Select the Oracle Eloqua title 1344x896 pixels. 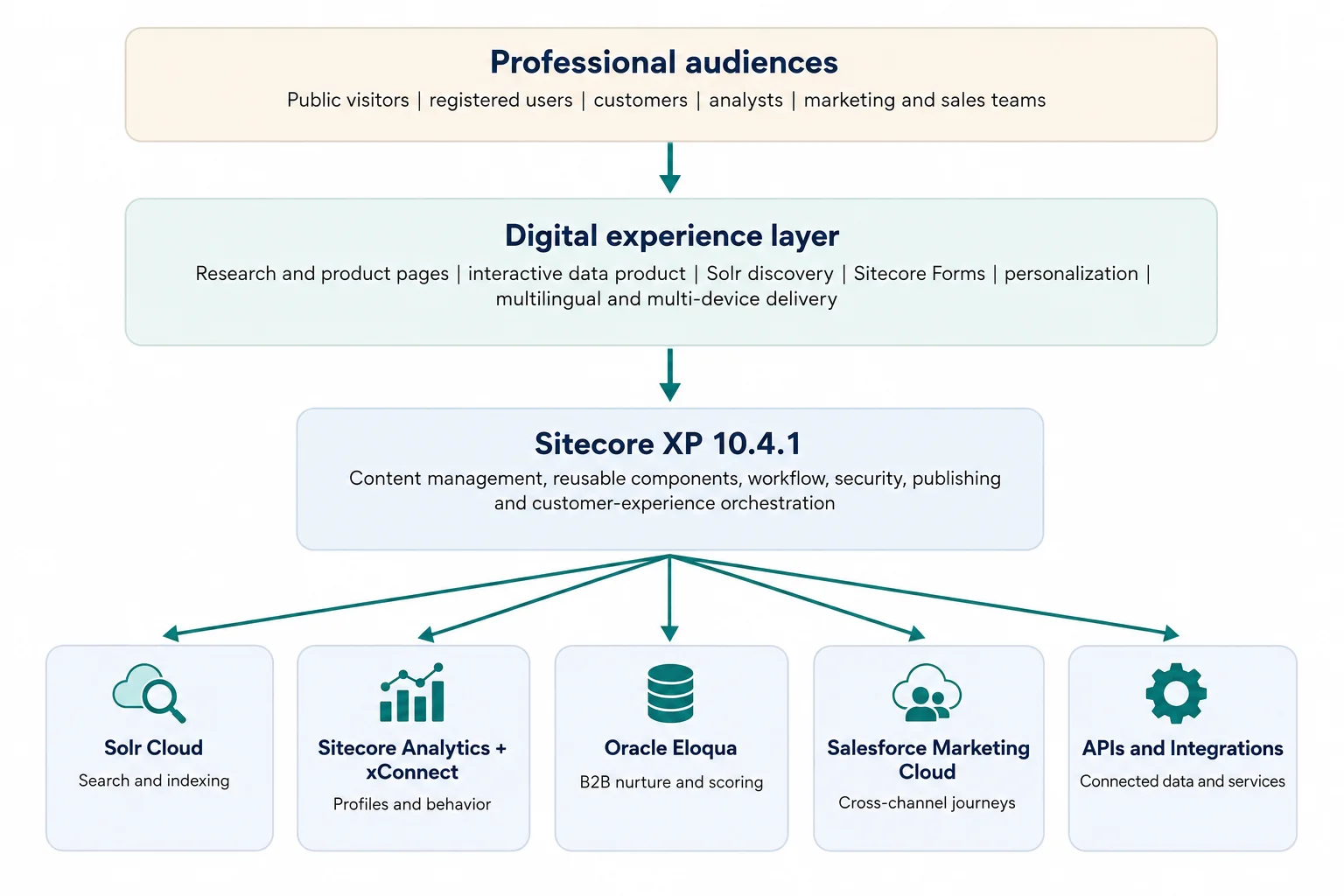671,748
